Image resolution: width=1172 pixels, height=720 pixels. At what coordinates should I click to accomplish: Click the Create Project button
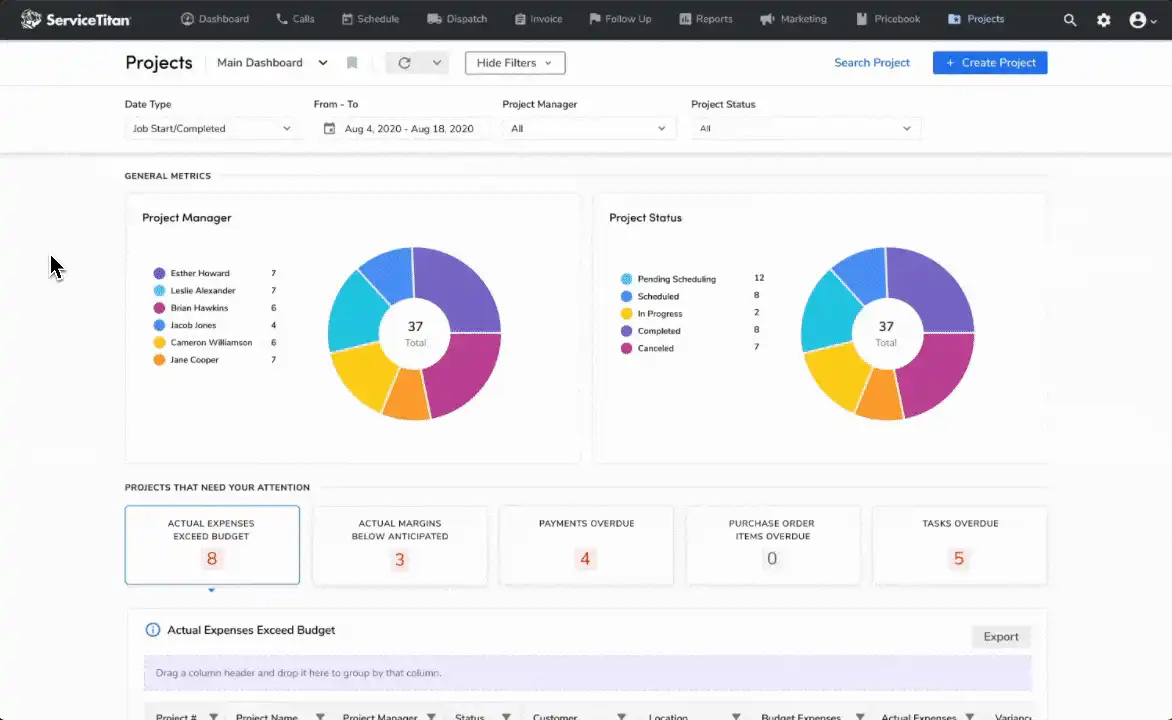(990, 63)
